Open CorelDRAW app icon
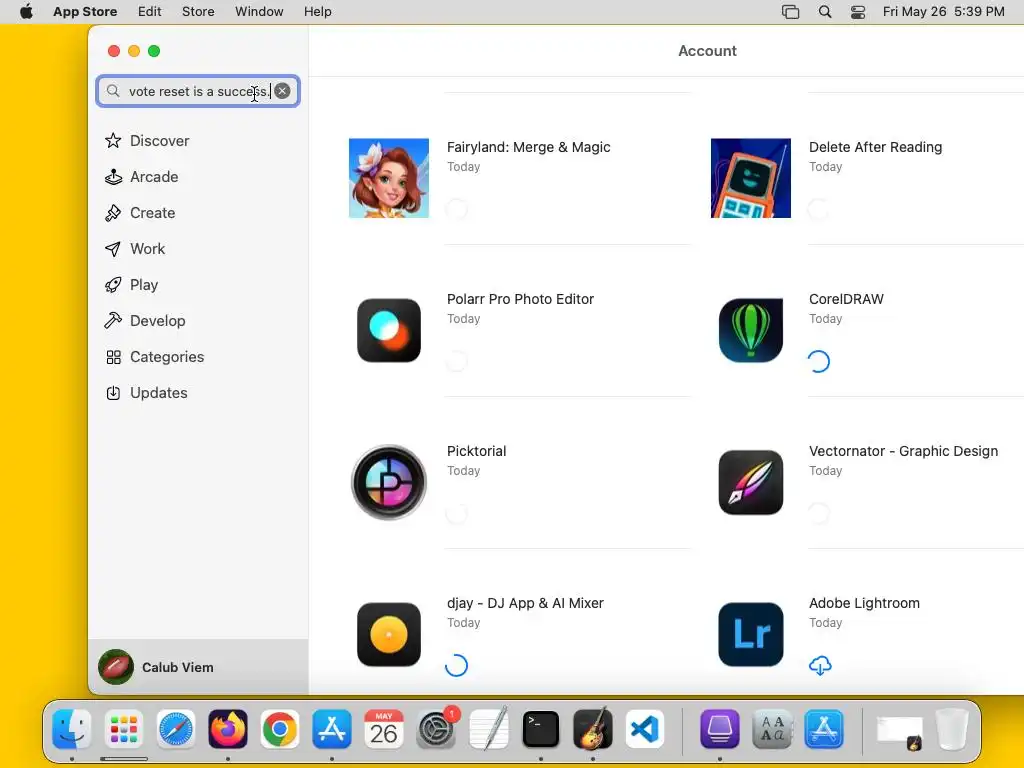 (750, 330)
